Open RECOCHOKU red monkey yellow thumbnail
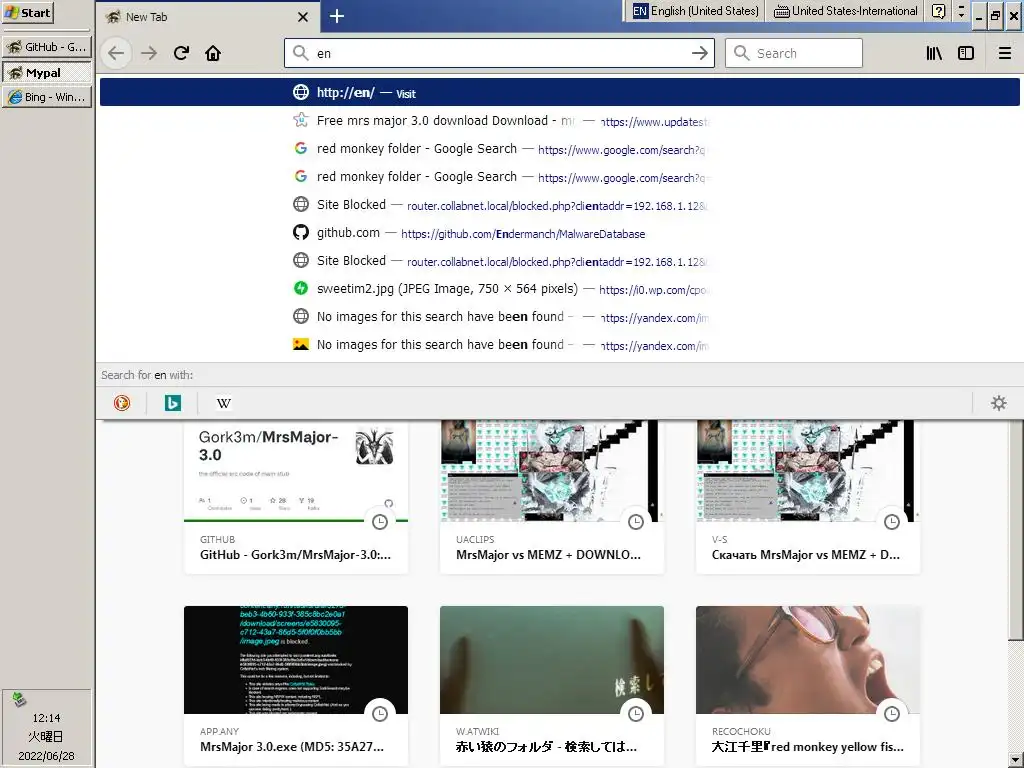1024x768 pixels. [x=808, y=660]
